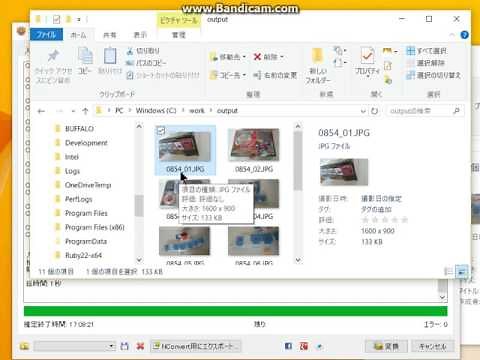Screen dimensions: 480x360
Task: Collapse the ribbon with the chevron
Action: 452,35
